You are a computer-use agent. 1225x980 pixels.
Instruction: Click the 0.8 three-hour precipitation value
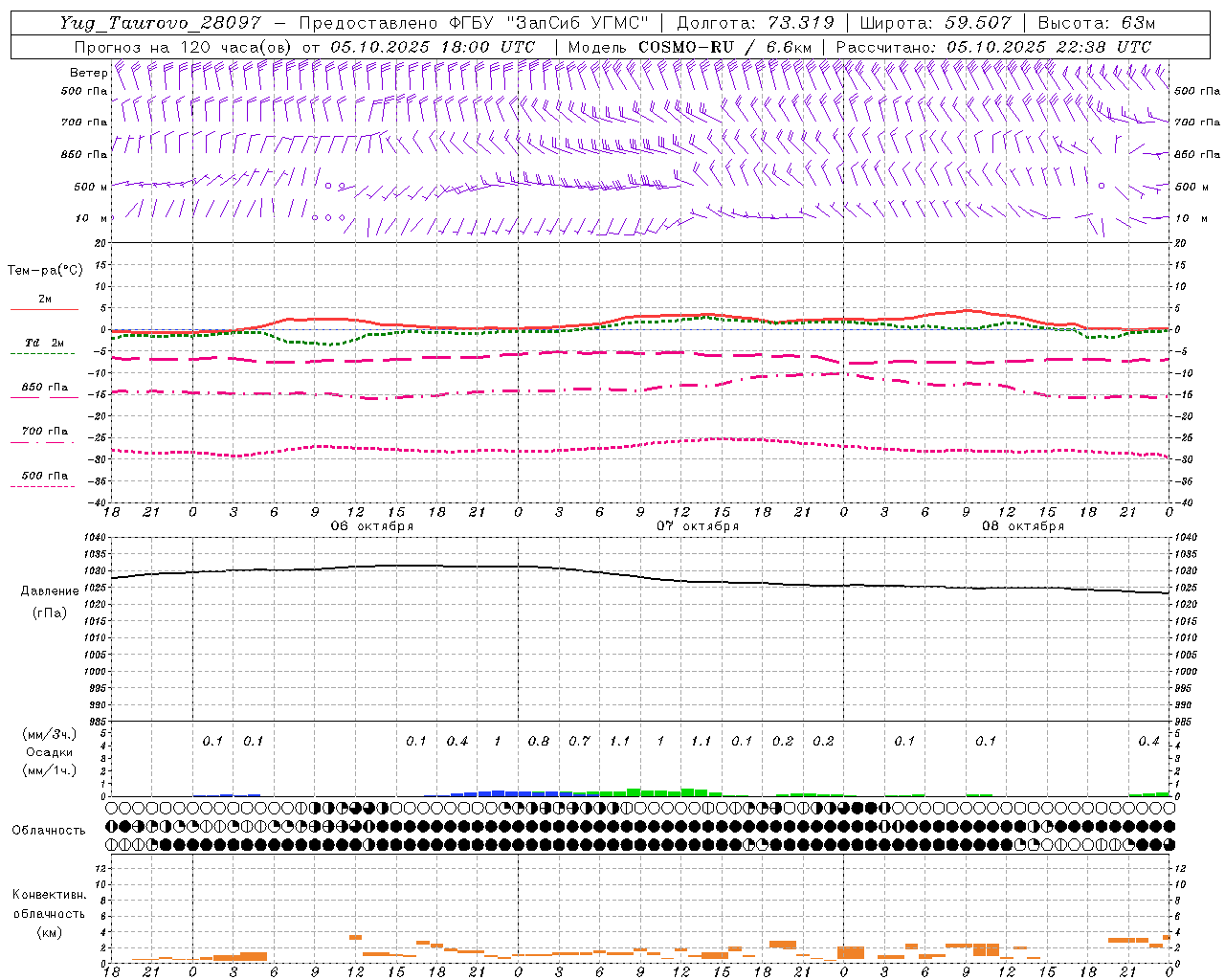(x=539, y=742)
